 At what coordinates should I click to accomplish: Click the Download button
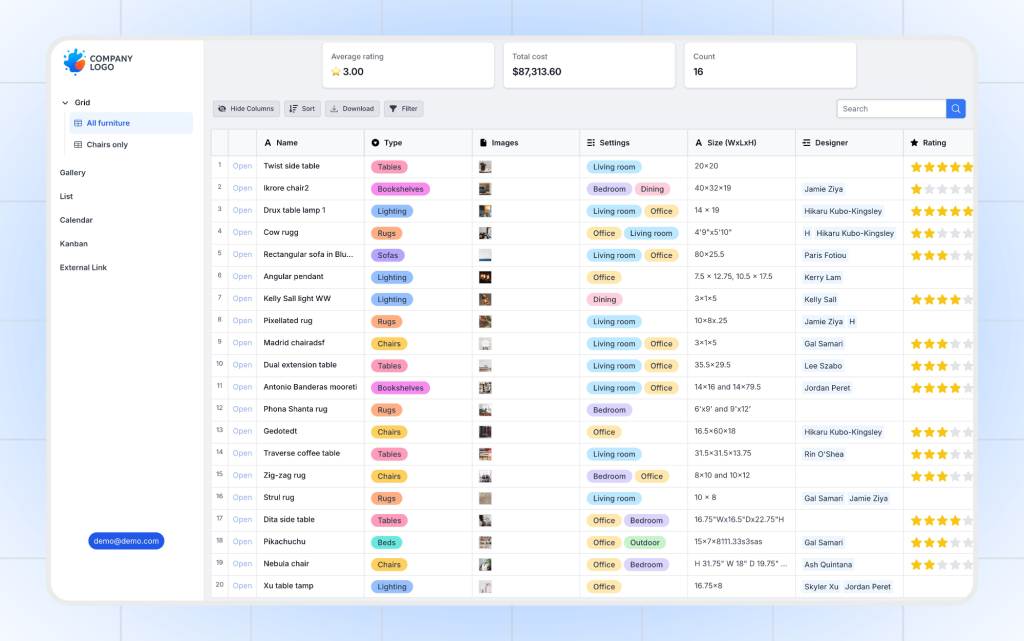[x=352, y=108]
